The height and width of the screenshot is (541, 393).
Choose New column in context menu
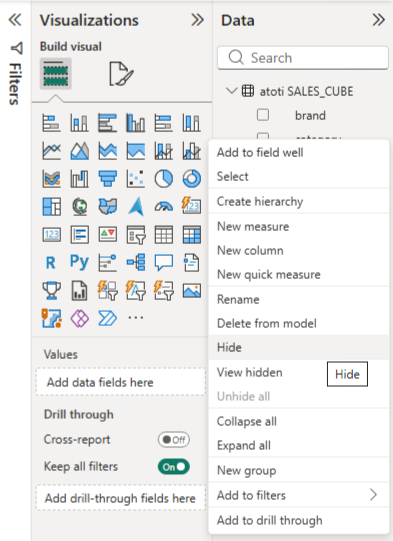pos(299,250)
